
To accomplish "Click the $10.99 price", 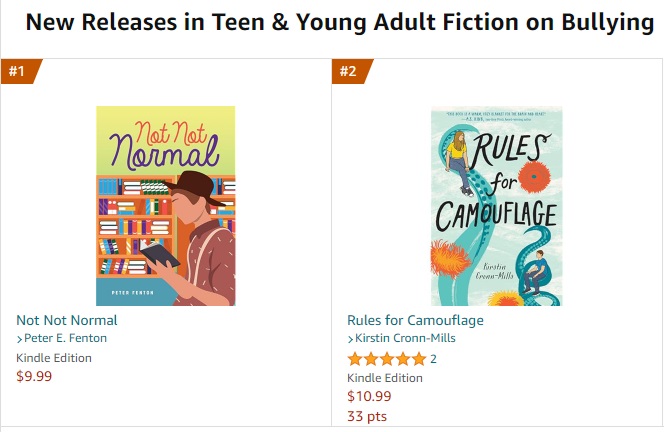I will coord(369,396).
